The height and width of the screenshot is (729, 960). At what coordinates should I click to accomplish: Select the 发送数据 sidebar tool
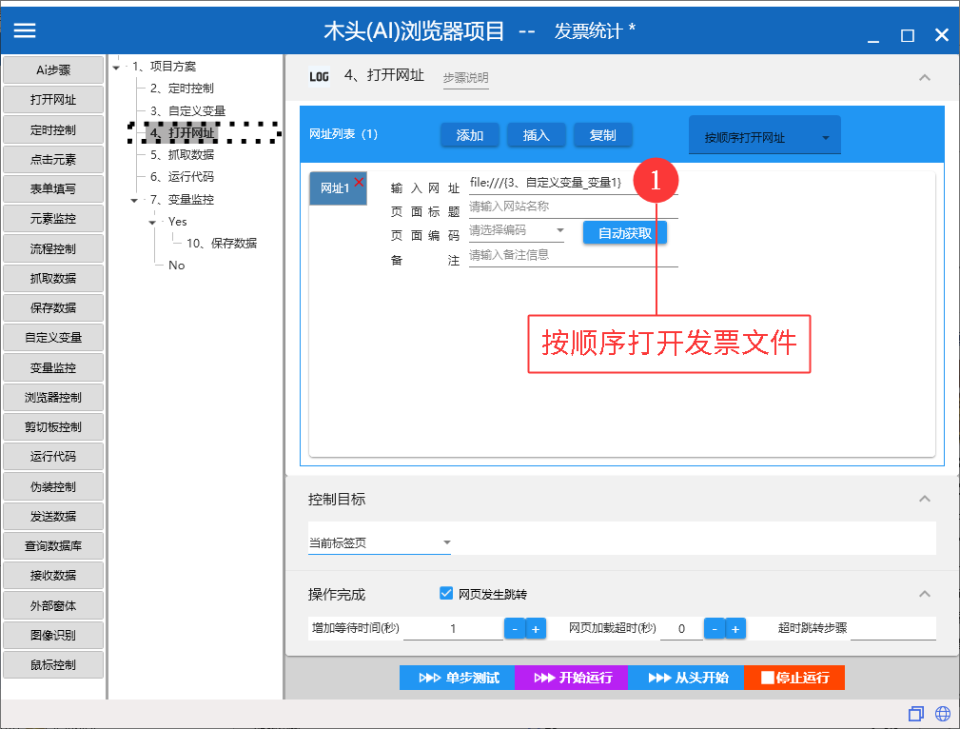53,516
